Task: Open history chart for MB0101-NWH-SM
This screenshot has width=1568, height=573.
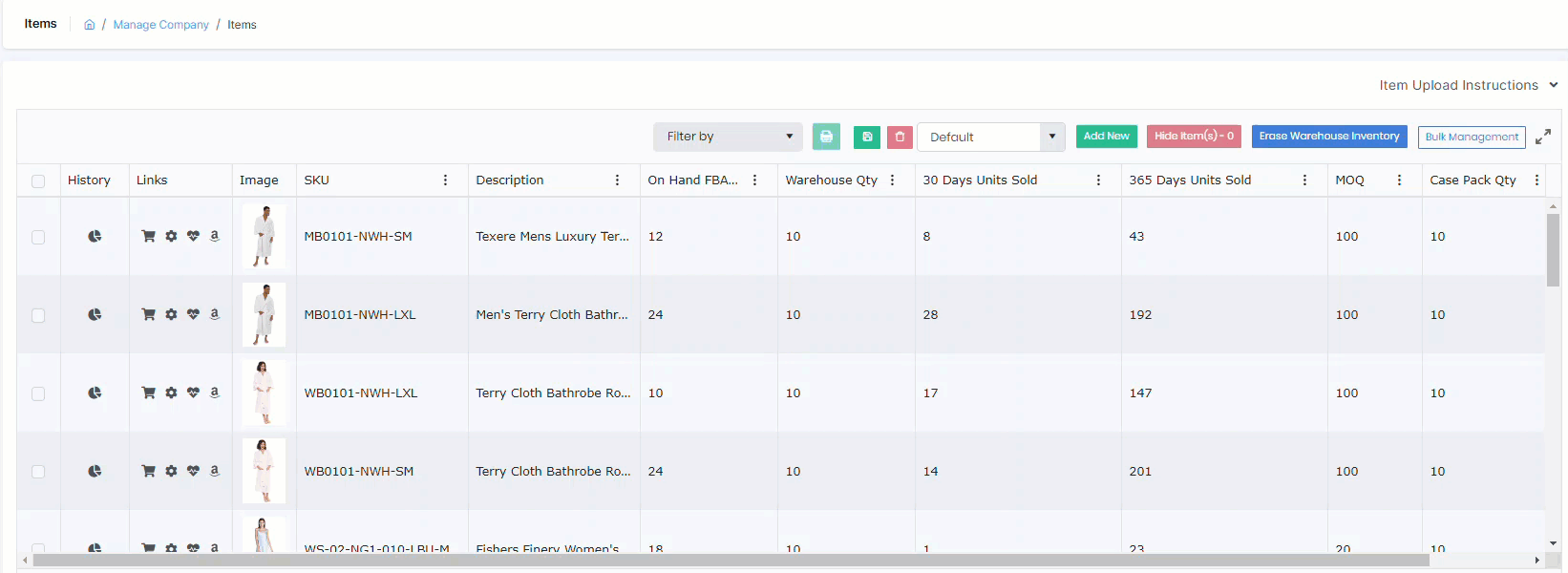Action: (95, 236)
